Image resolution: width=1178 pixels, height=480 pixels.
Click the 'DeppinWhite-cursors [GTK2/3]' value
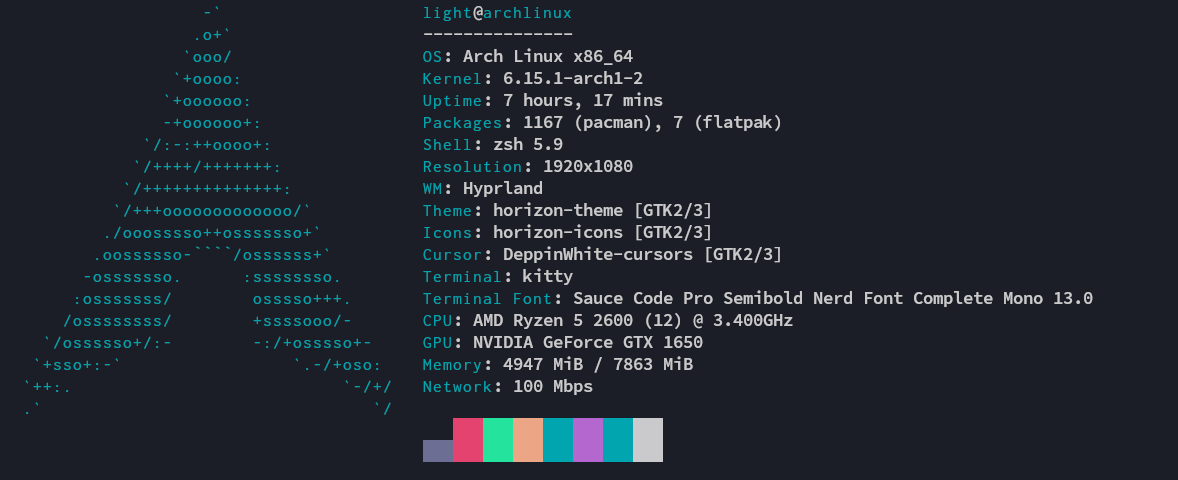coord(643,255)
